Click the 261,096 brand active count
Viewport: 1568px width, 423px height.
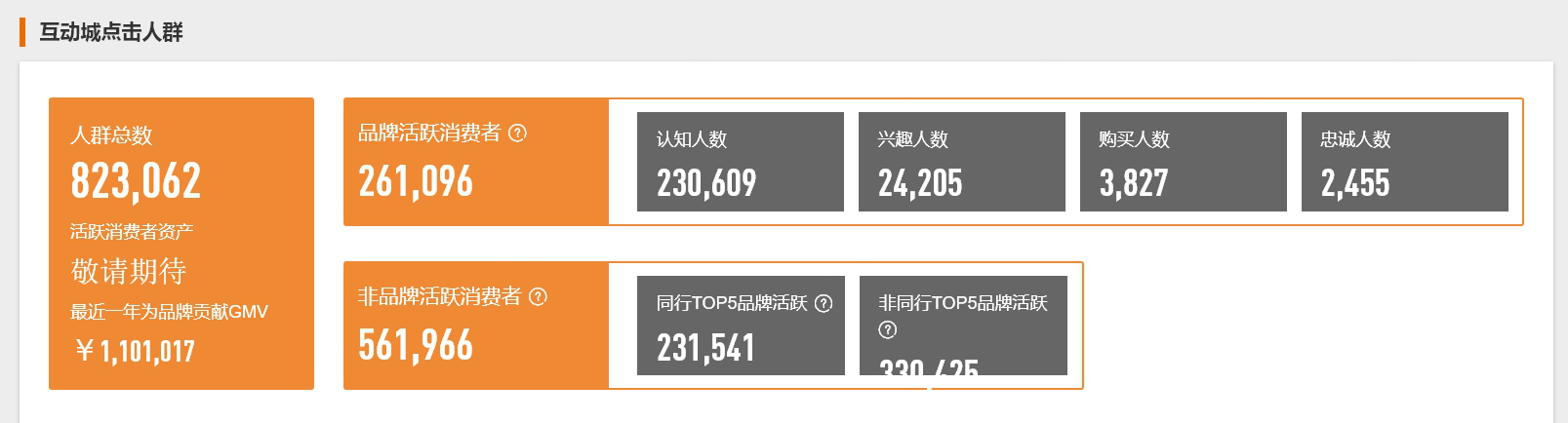click(416, 181)
